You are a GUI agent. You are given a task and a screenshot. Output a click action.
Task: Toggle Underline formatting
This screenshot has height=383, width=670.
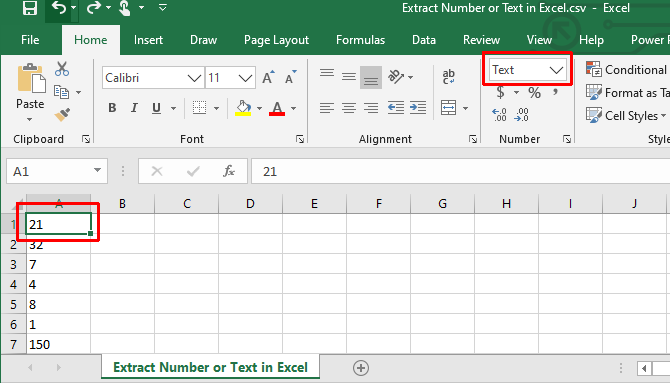(x=156, y=108)
